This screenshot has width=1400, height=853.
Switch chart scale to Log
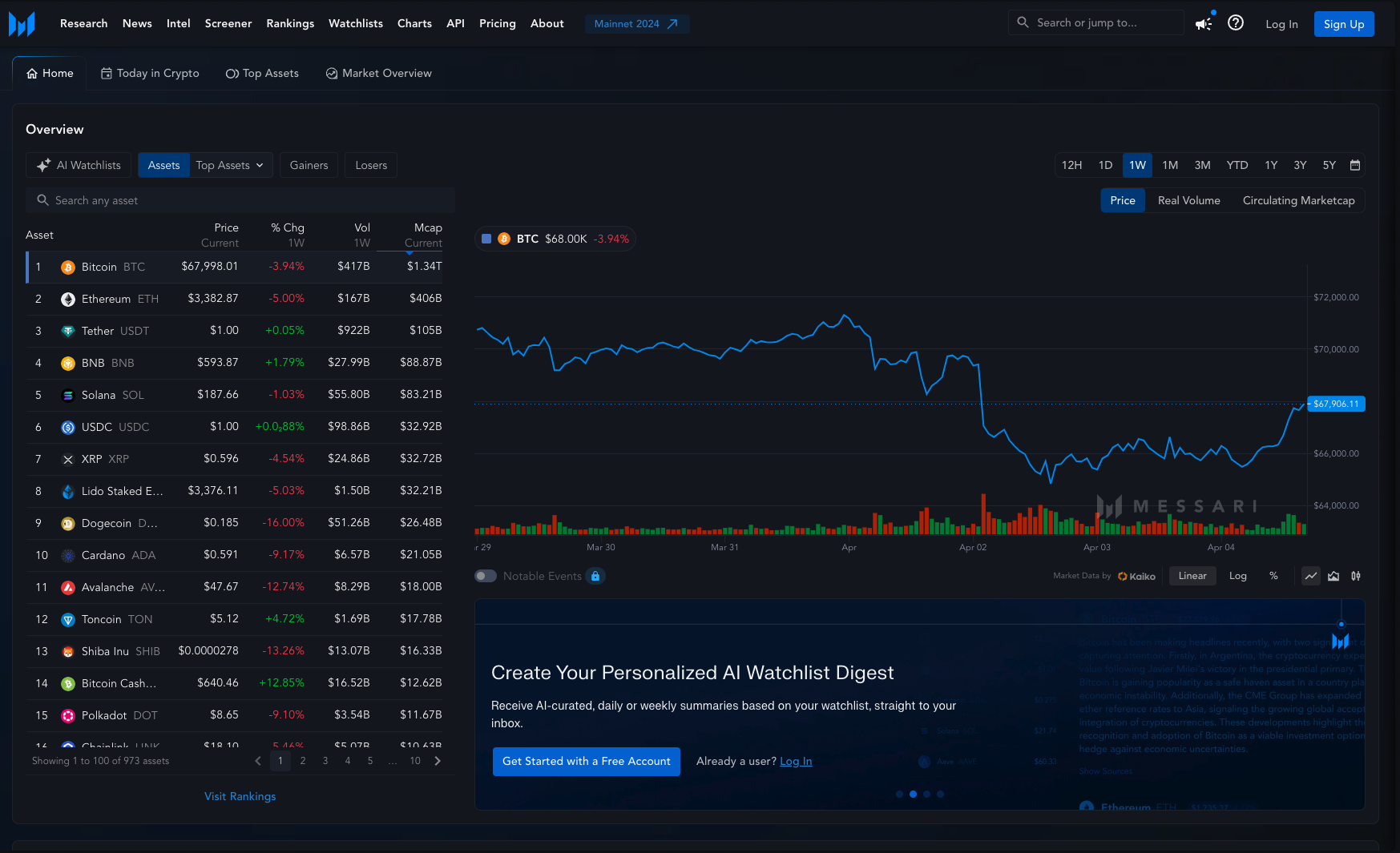[1238, 576]
